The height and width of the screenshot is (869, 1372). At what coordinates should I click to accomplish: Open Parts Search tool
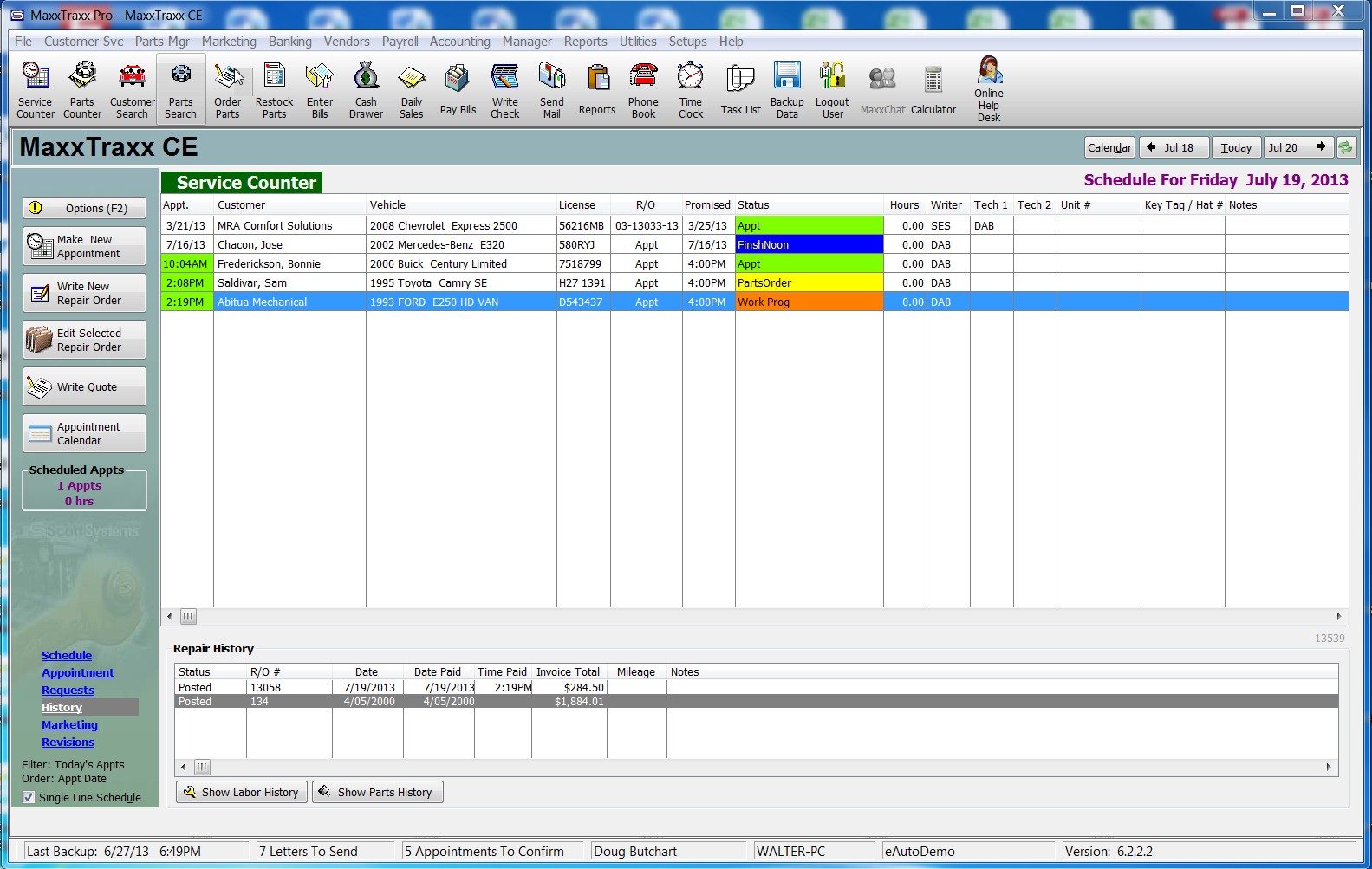(181, 90)
